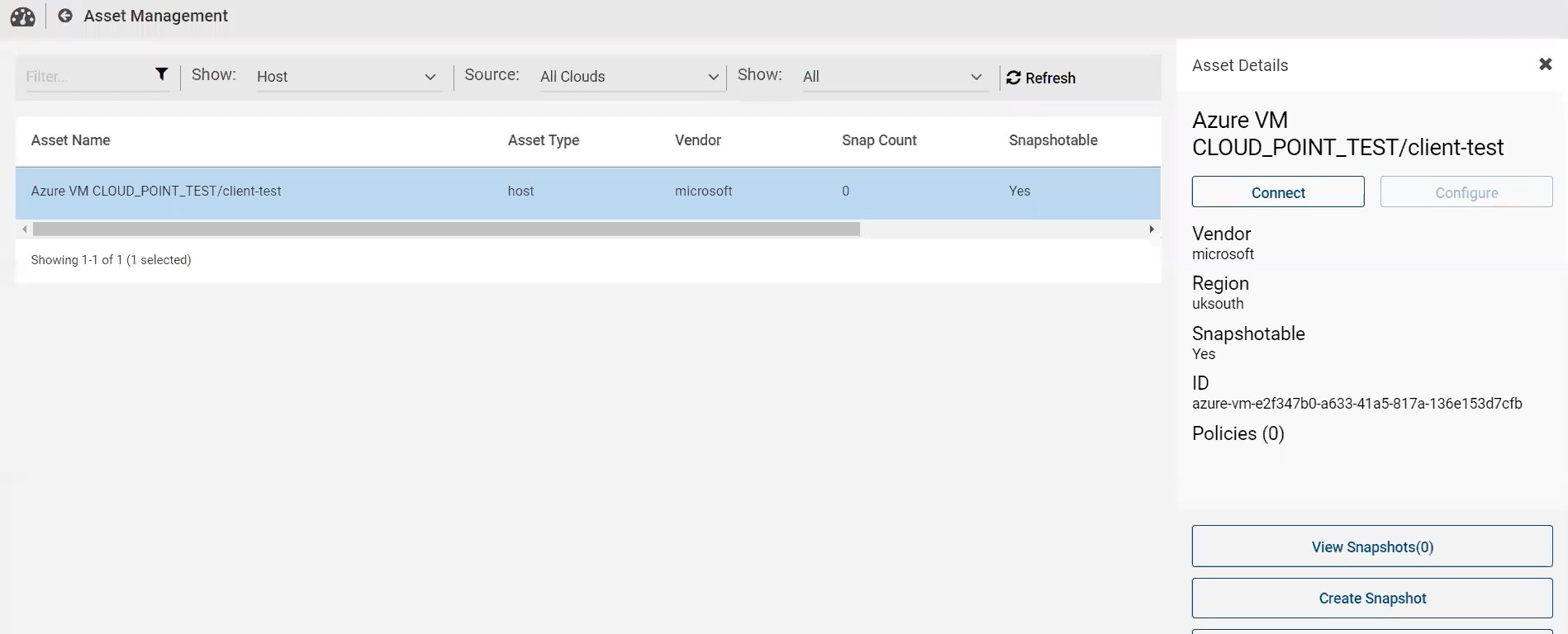This screenshot has width=1568, height=634.
Task: Click the Configure button
Action: pos(1466,192)
